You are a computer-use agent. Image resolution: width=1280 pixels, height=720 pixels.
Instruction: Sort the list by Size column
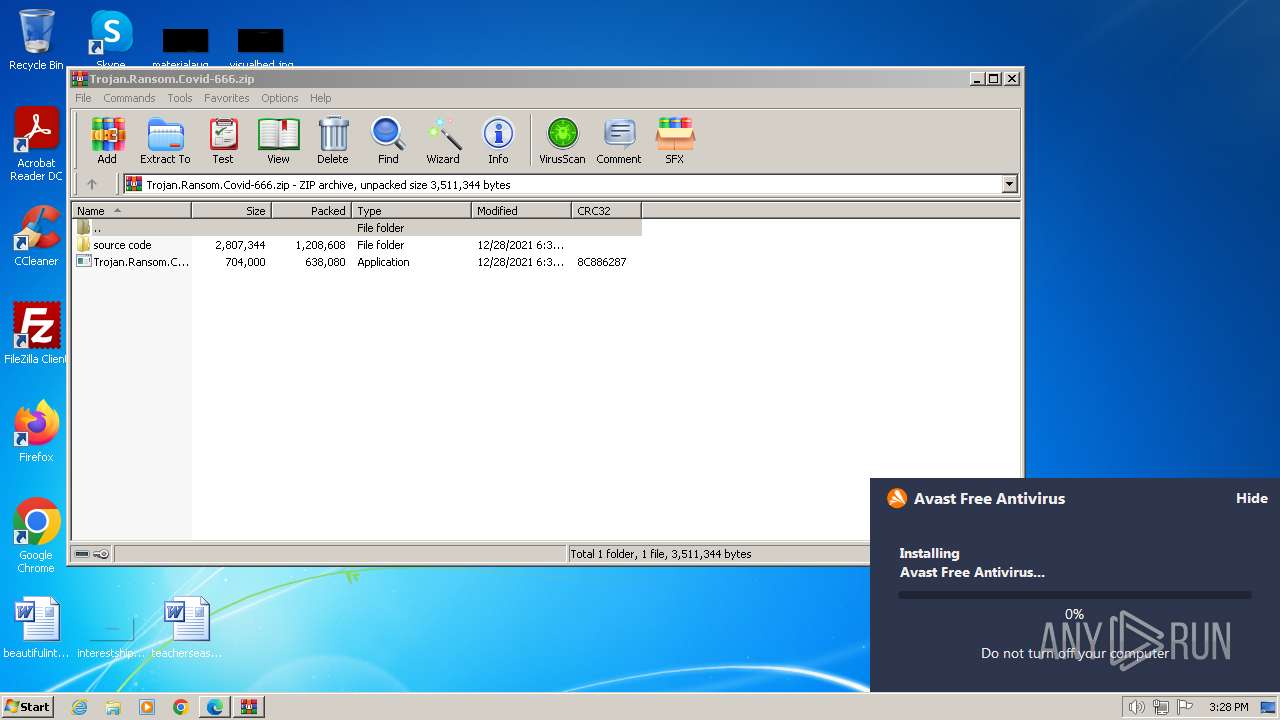click(x=231, y=210)
